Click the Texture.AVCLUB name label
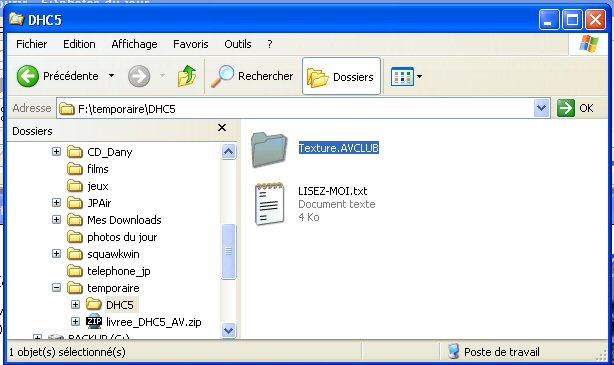The image size is (614, 365). coord(339,148)
